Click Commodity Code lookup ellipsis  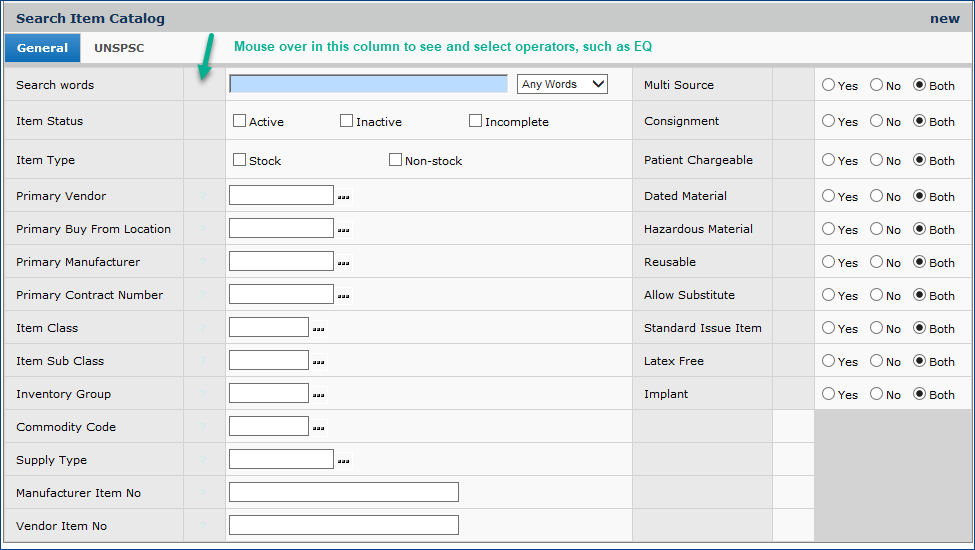click(x=319, y=428)
